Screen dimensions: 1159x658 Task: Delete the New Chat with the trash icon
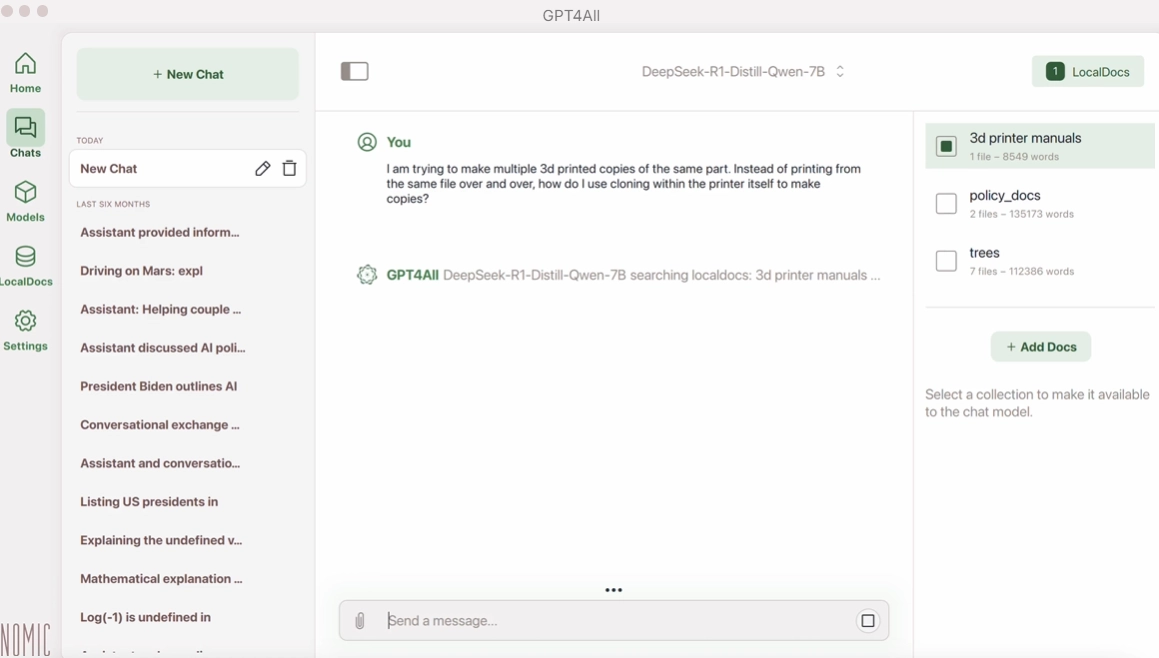(x=290, y=169)
